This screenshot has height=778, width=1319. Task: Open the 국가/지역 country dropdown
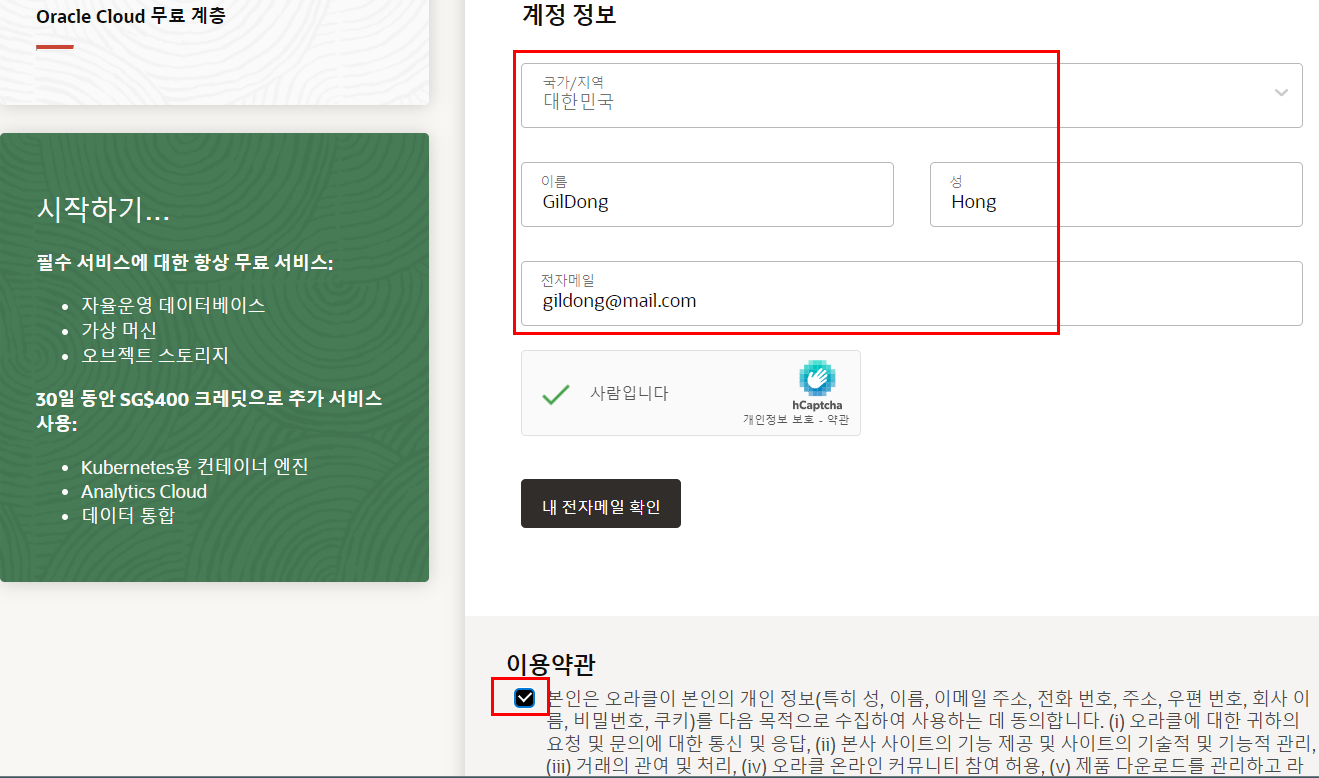(911, 95)
